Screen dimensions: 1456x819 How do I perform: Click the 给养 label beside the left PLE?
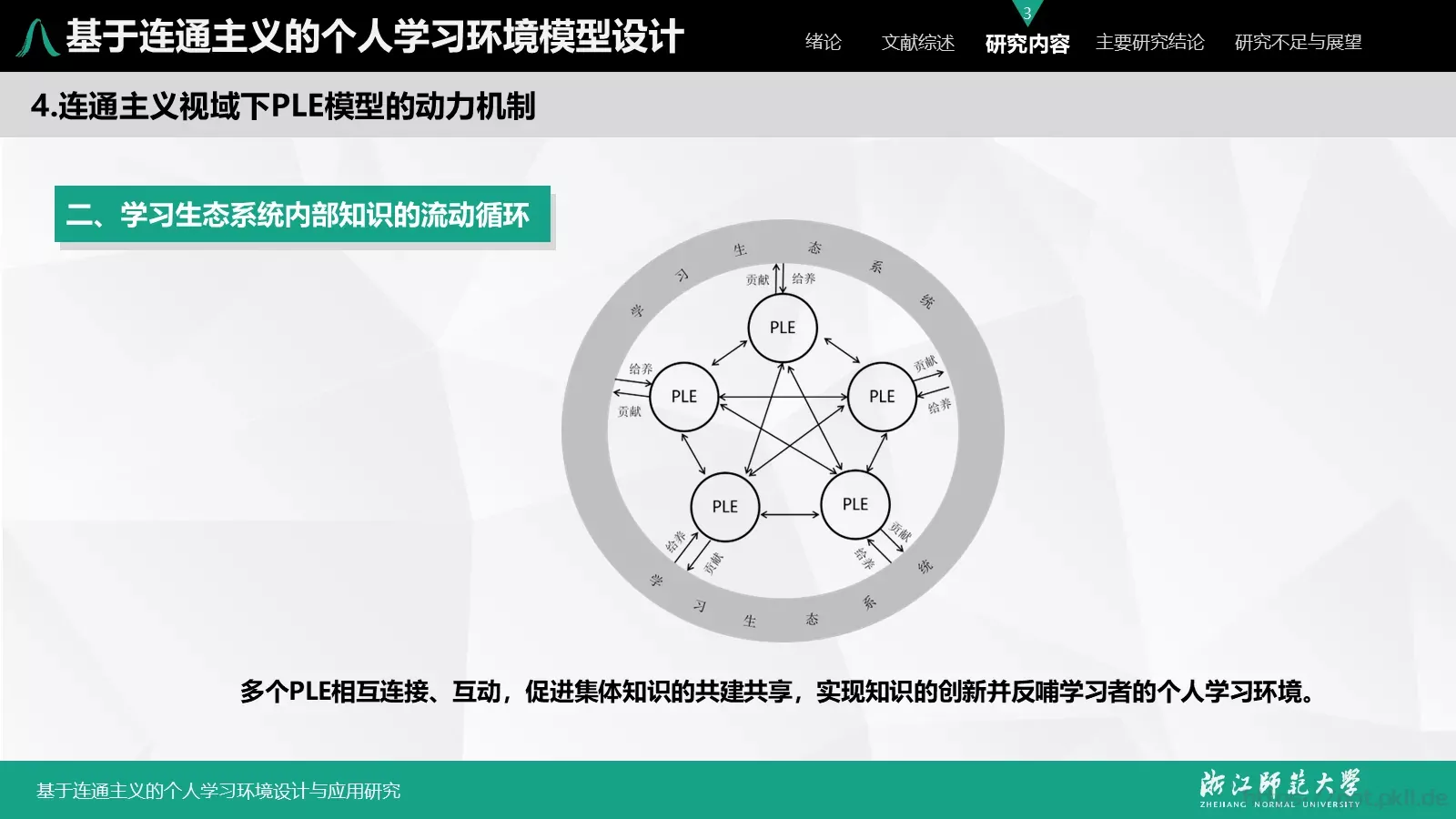click(x=641, y=369)
